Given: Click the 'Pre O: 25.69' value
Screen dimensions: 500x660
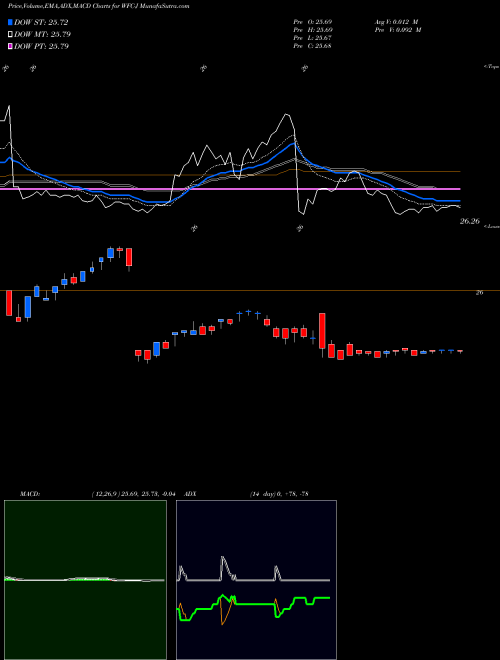Looking at the screenshot, I should (x=313, y=22).
